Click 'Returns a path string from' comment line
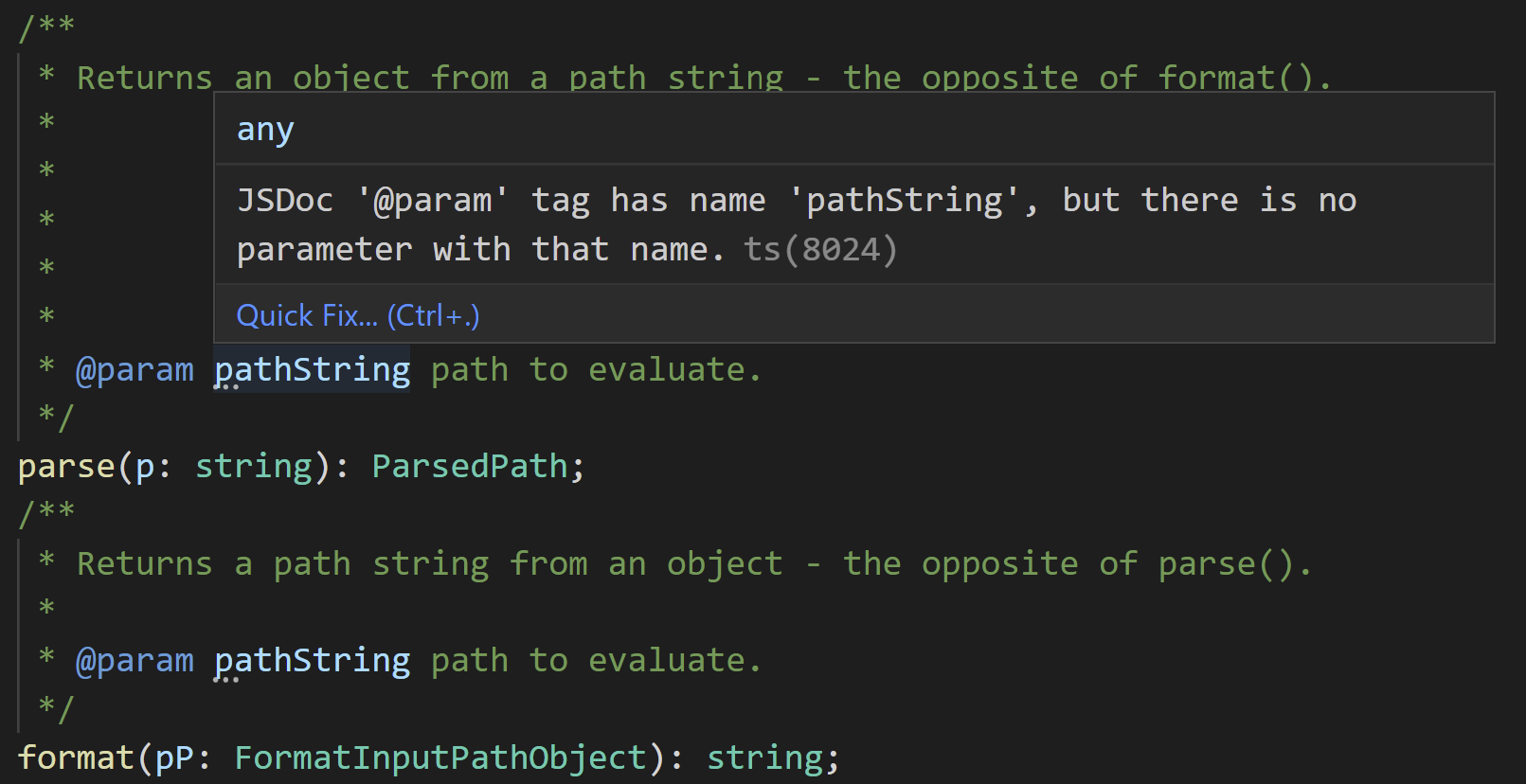 694,564
